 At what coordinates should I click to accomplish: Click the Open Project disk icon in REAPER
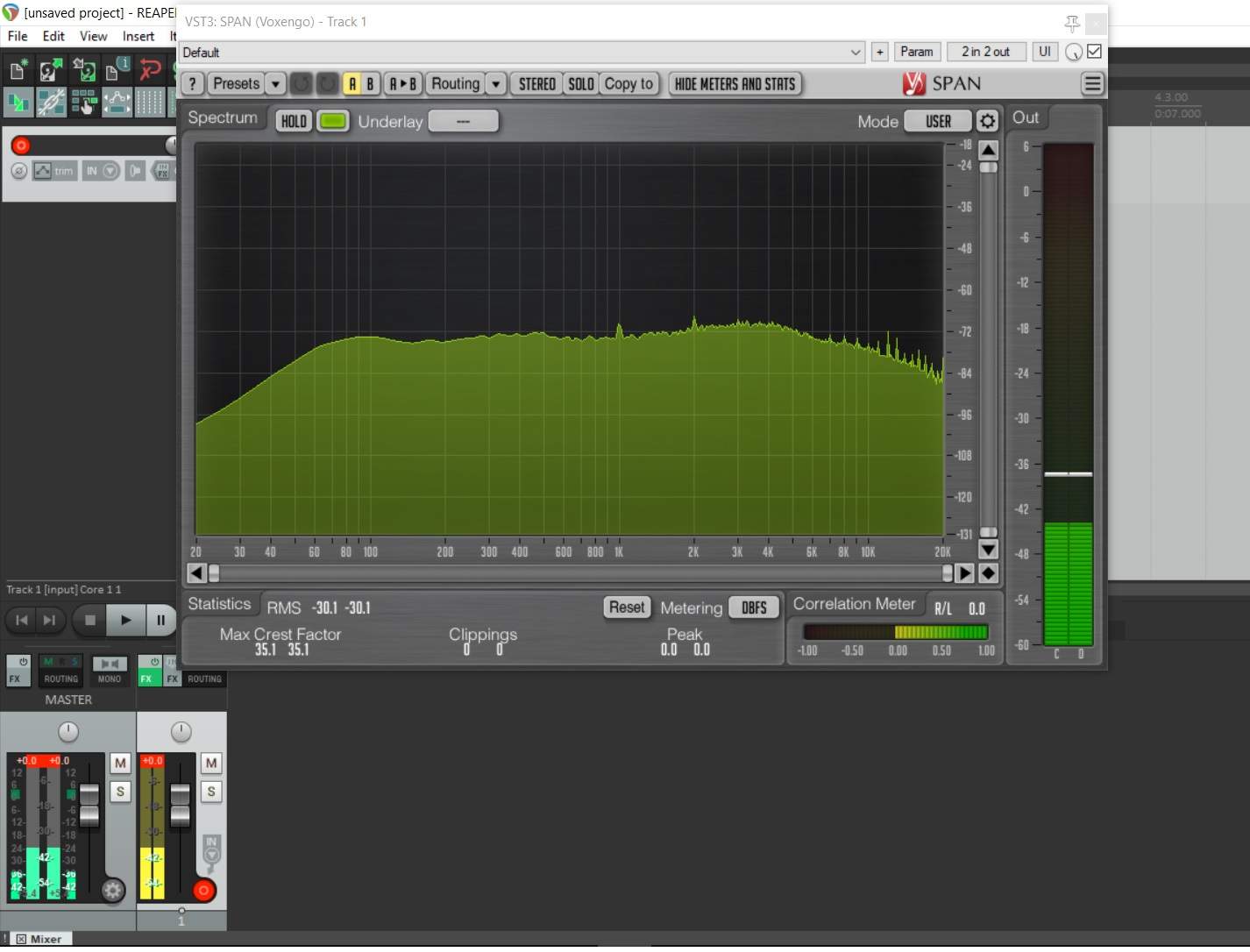point(51,69)
